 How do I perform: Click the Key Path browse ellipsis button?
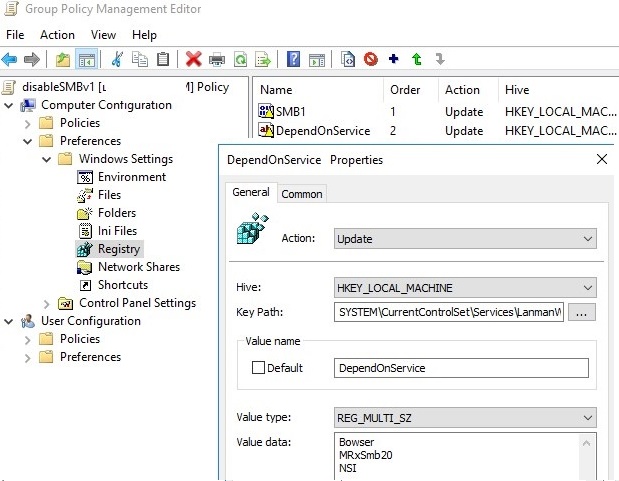[x=583, y=313]
